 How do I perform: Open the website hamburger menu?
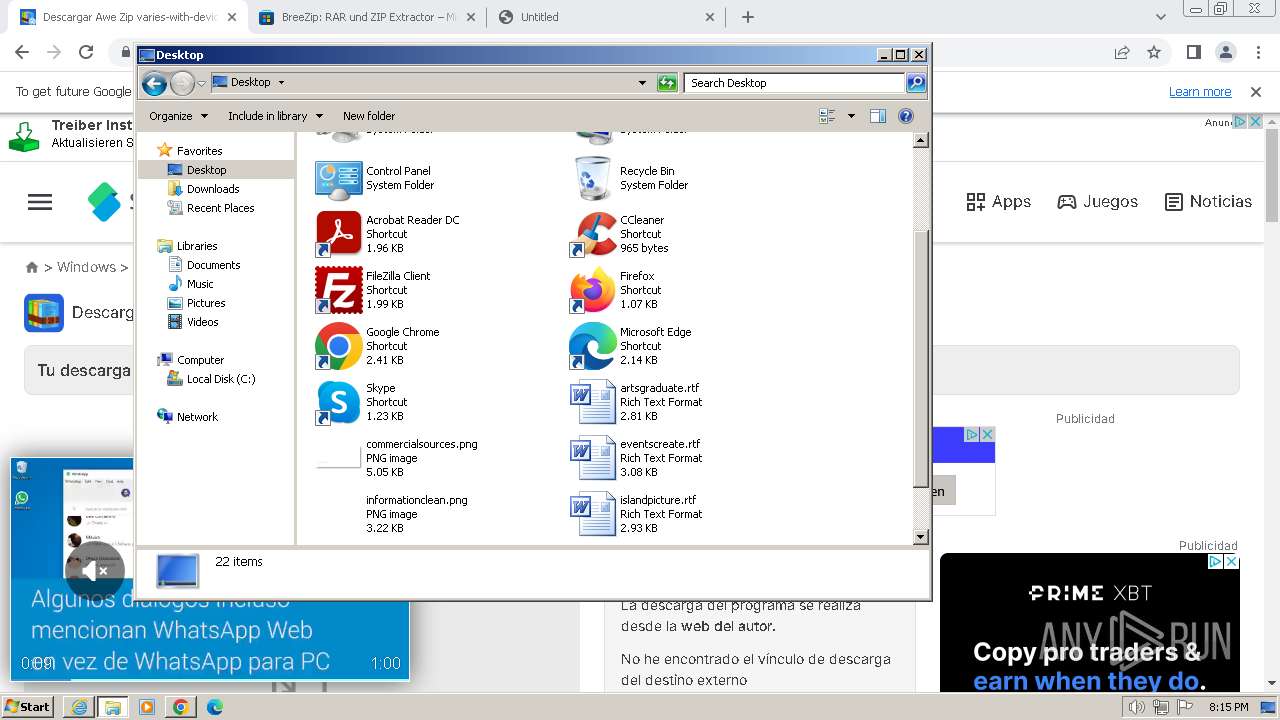coord(40,202)
